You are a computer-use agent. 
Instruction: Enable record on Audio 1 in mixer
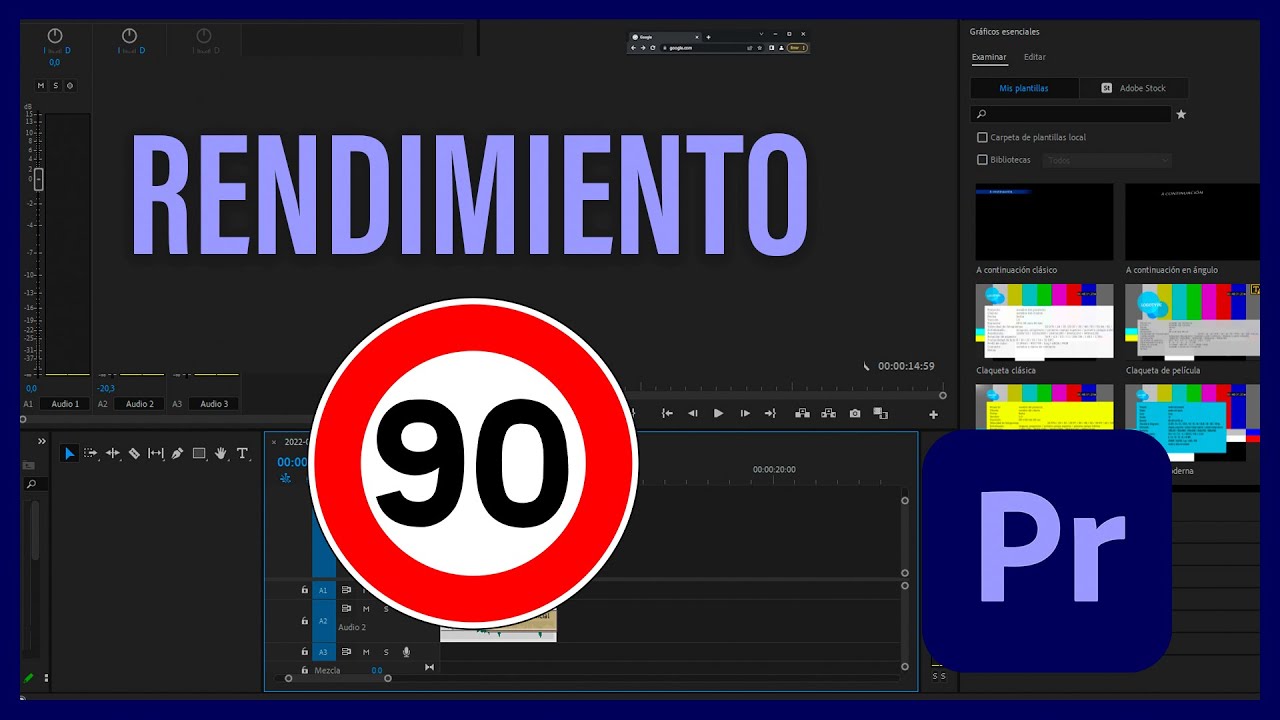click(69, 86)
